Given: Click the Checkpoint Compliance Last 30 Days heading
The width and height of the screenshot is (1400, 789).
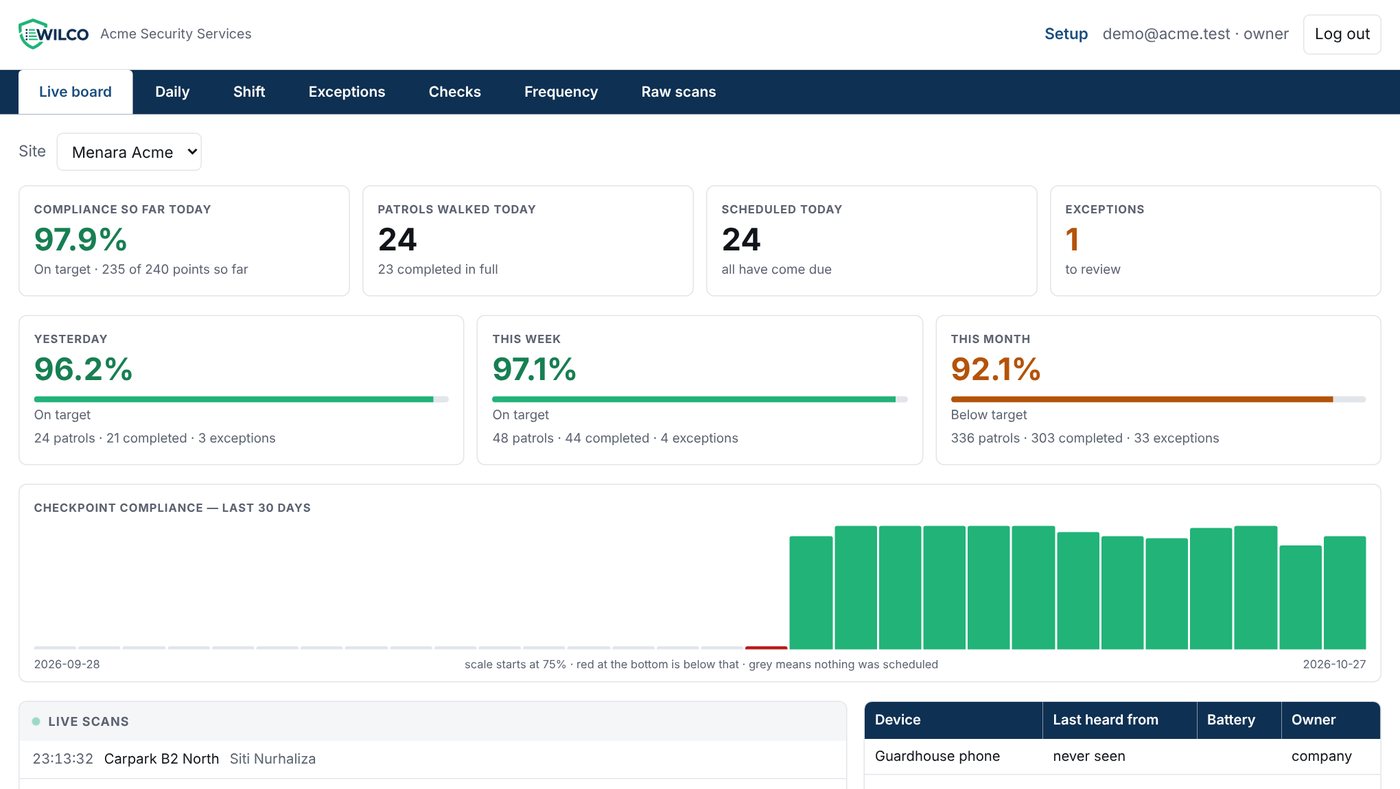Looking at the screenshot, I should 172,508.
